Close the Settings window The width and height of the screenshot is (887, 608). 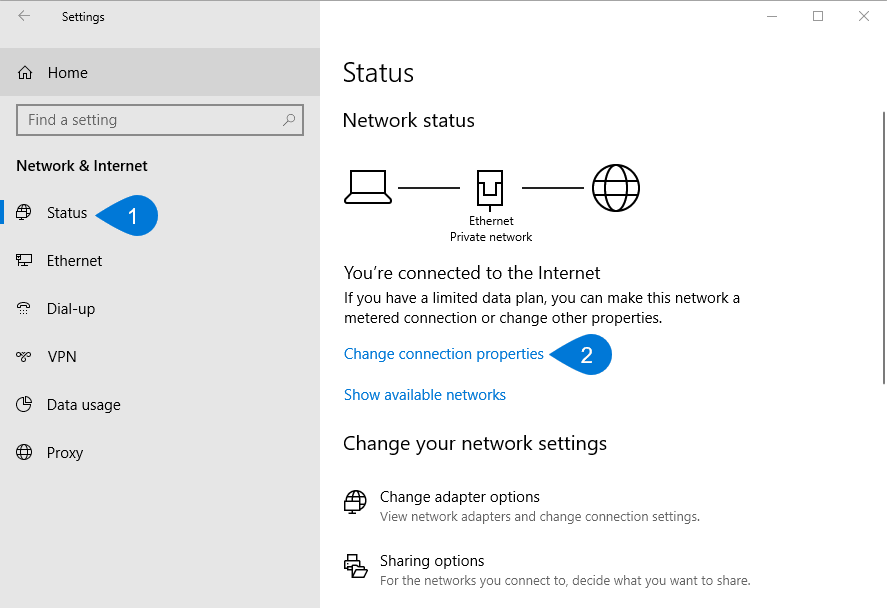point(863,16)
